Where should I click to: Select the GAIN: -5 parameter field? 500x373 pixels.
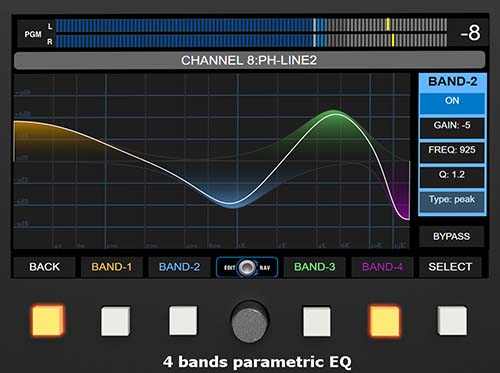click(452, 128)
